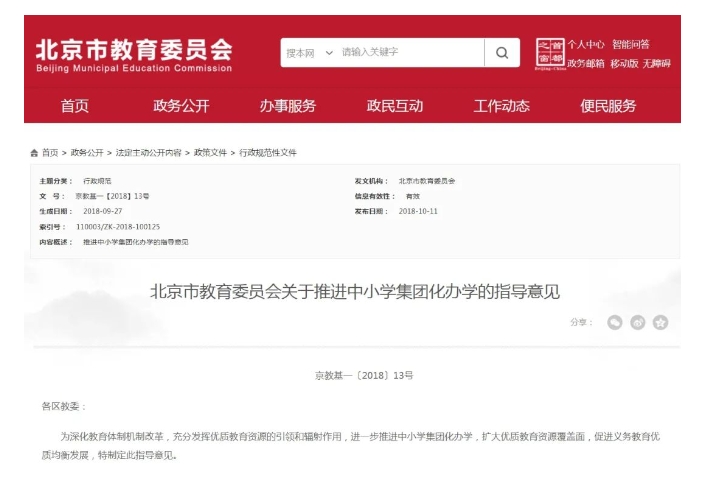Share the article via Weibo icon

pos(638,322)
